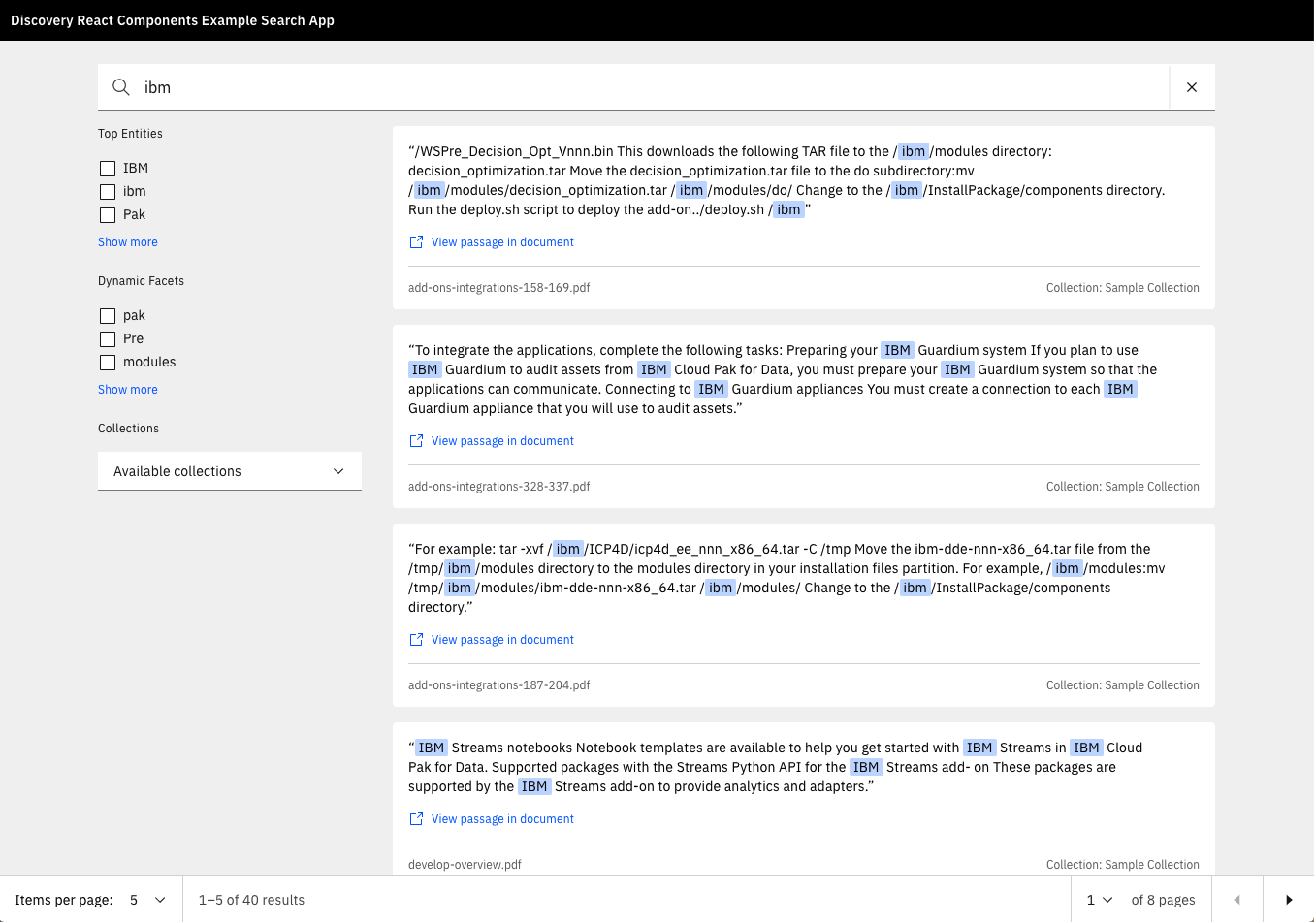The height and width of the screenshot is (923, 1316).
Task: Click launch icon in develop-overview.pdf result
Action: click(x=416, y=819)
